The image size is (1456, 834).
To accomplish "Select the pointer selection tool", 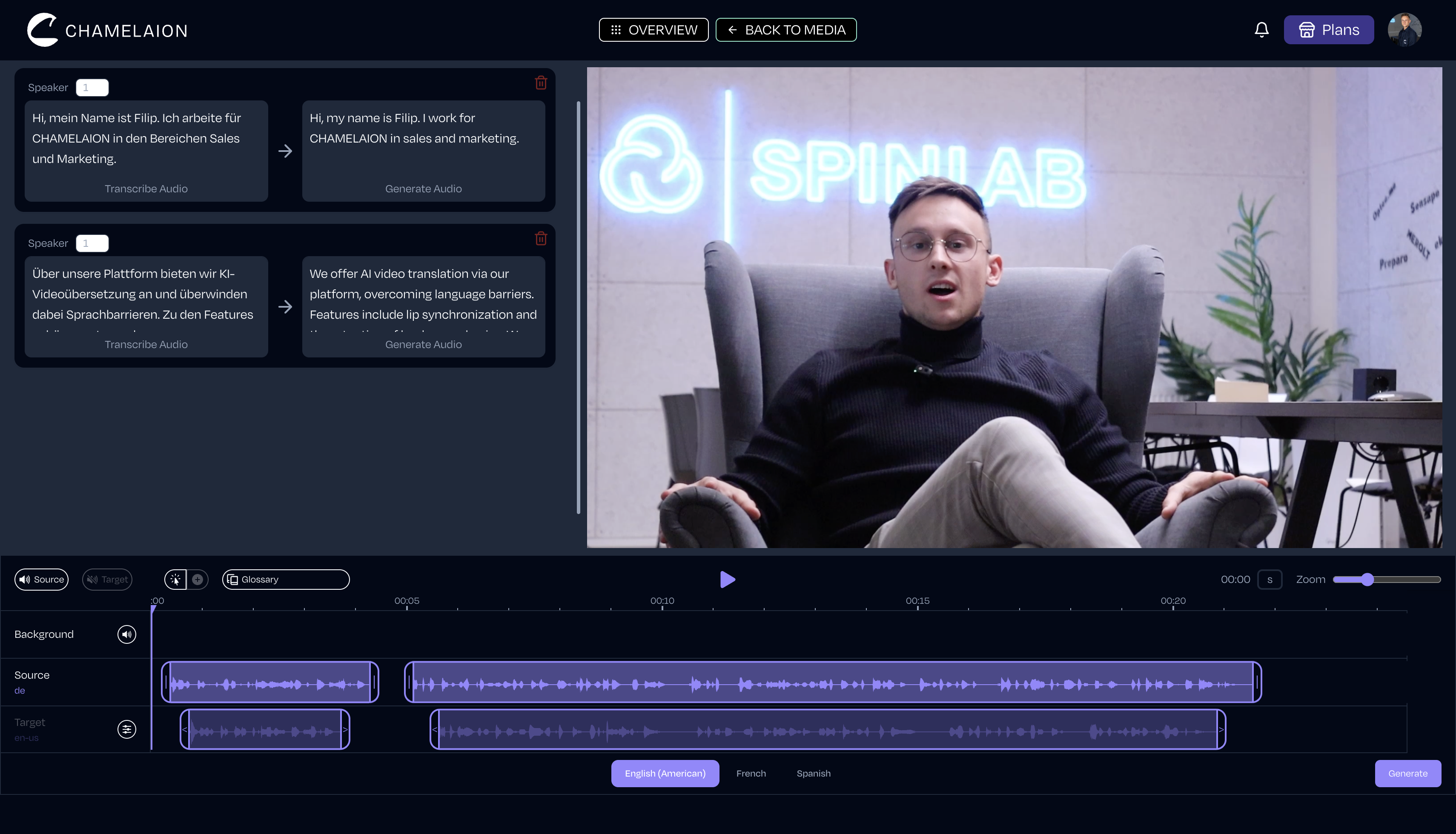I will 175,579.
